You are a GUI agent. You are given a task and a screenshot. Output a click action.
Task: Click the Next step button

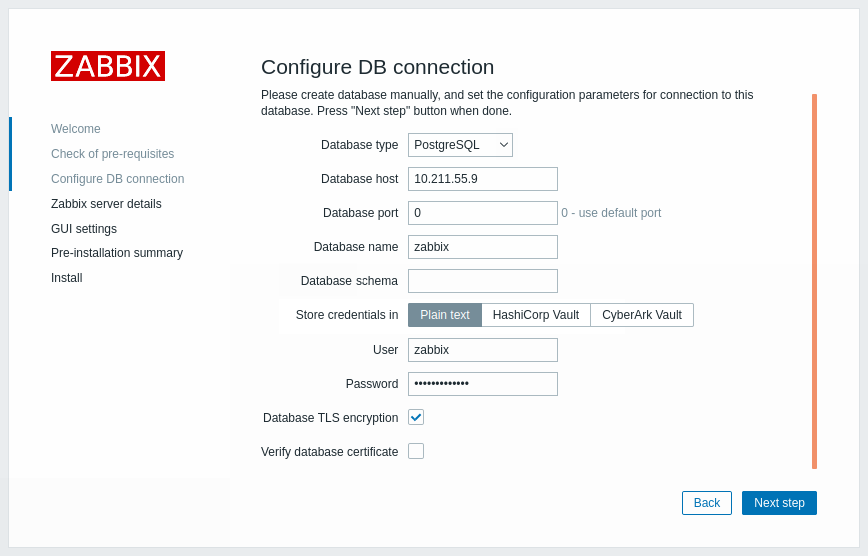(x=779, y=503)
